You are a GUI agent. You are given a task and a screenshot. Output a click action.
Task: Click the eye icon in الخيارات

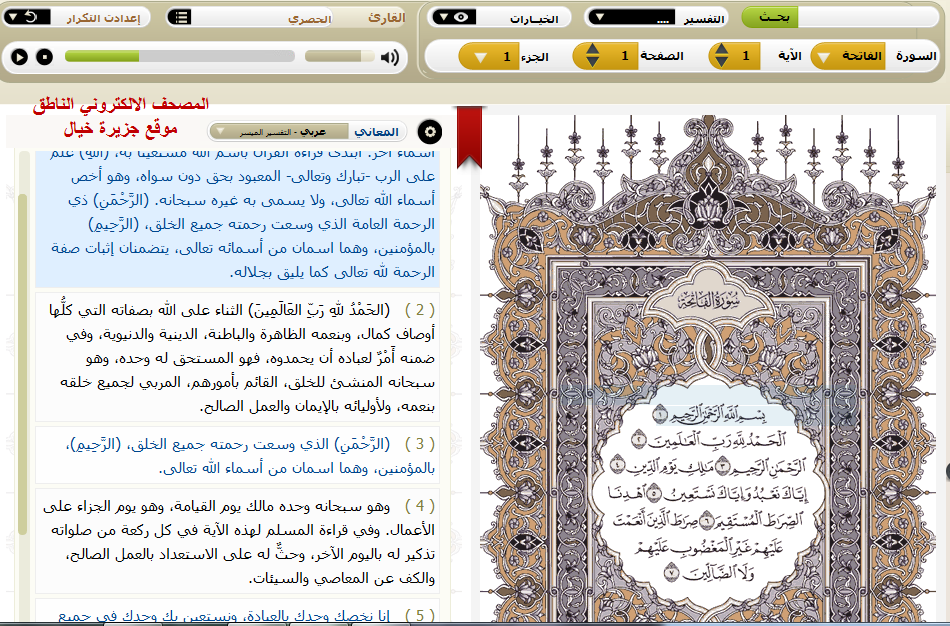coord(461,17)
